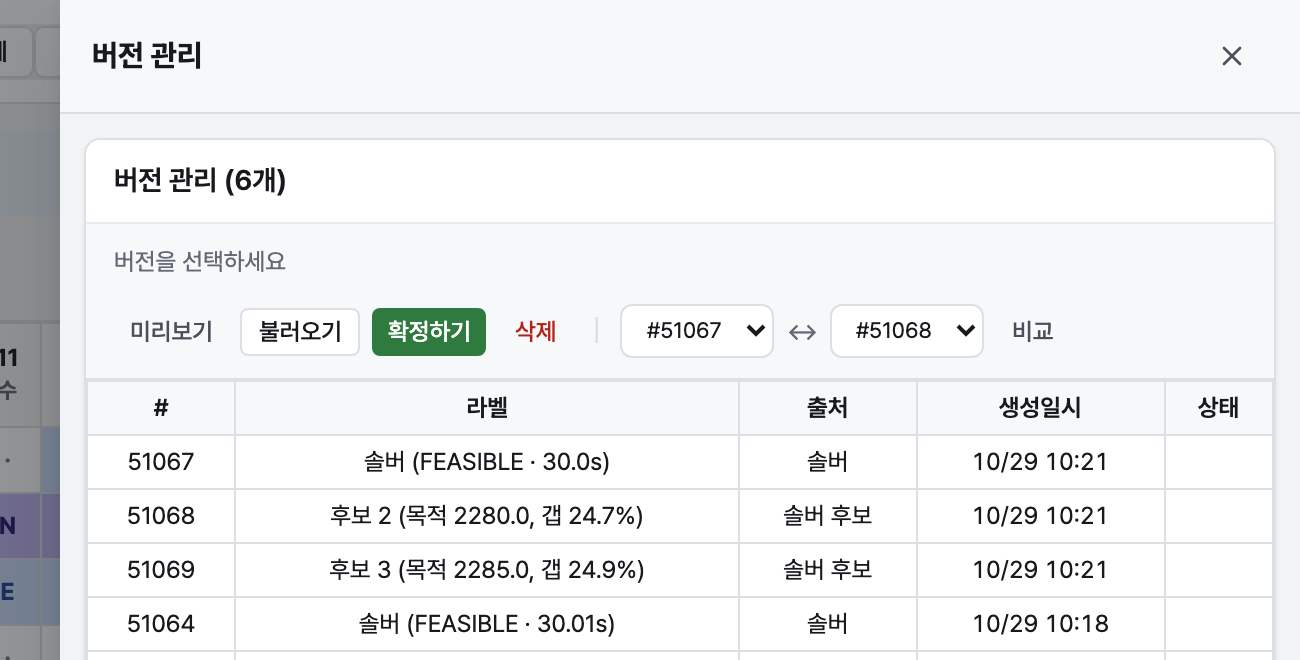Click label 후보 3 (목적 2285.0, 갭 24.9%)
Viewport: 1300px width, 660px height.
point(487,570)
